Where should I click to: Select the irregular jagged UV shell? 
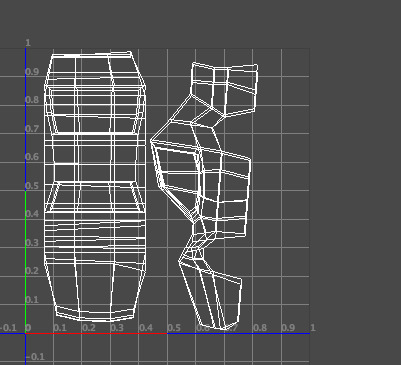coord(204,197)
